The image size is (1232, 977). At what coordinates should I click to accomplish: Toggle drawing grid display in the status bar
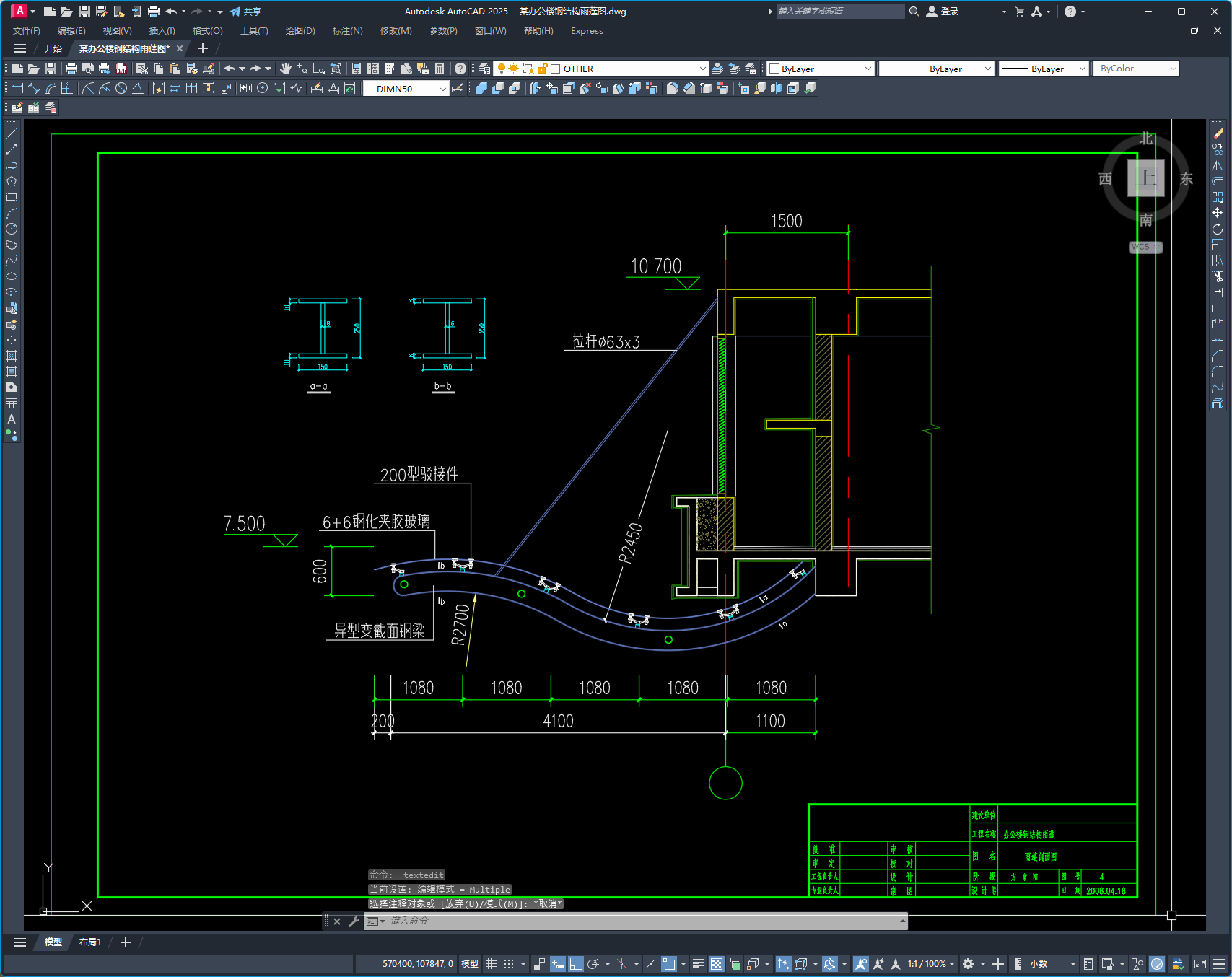tap(492, 964)
